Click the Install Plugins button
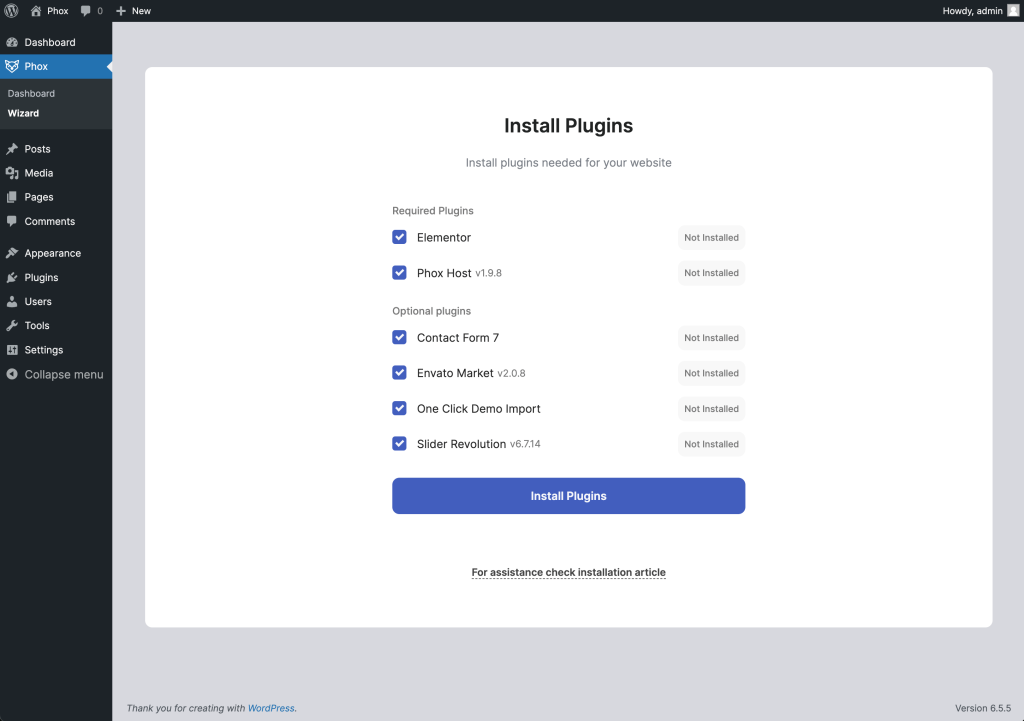The height and width of the screenshot is (721, 1024). tap(568, 495)
